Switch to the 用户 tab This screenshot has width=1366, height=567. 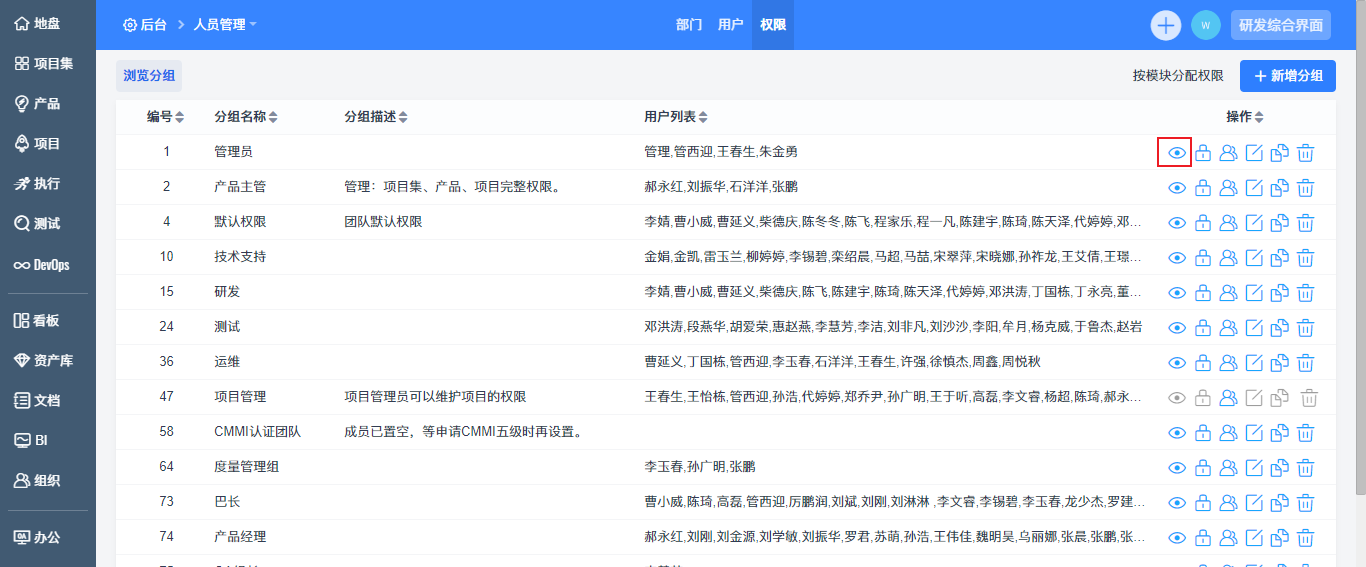(730, 25)
